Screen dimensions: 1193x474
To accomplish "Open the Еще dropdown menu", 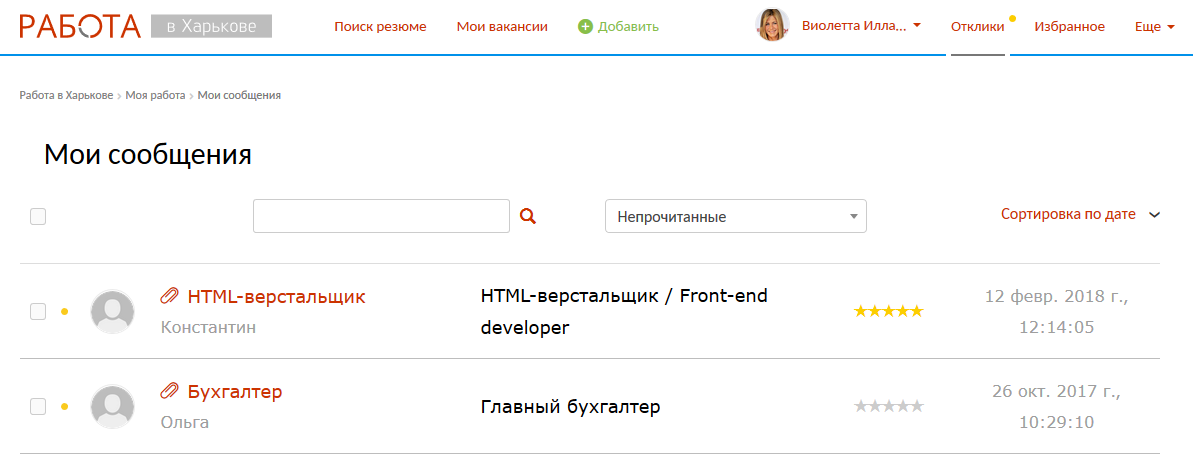I will click(x=1155, y=27).
